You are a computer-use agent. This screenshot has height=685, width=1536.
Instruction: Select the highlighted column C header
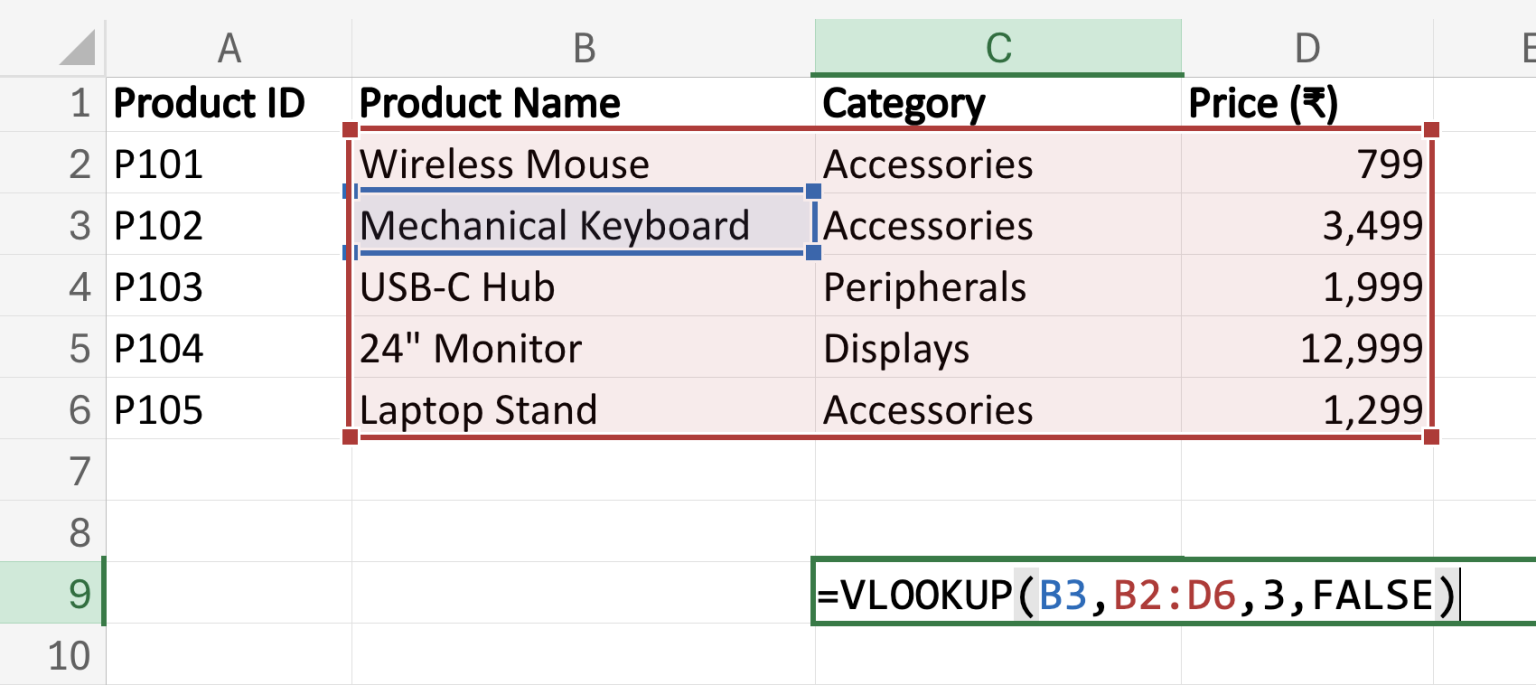tap(998, 47)
